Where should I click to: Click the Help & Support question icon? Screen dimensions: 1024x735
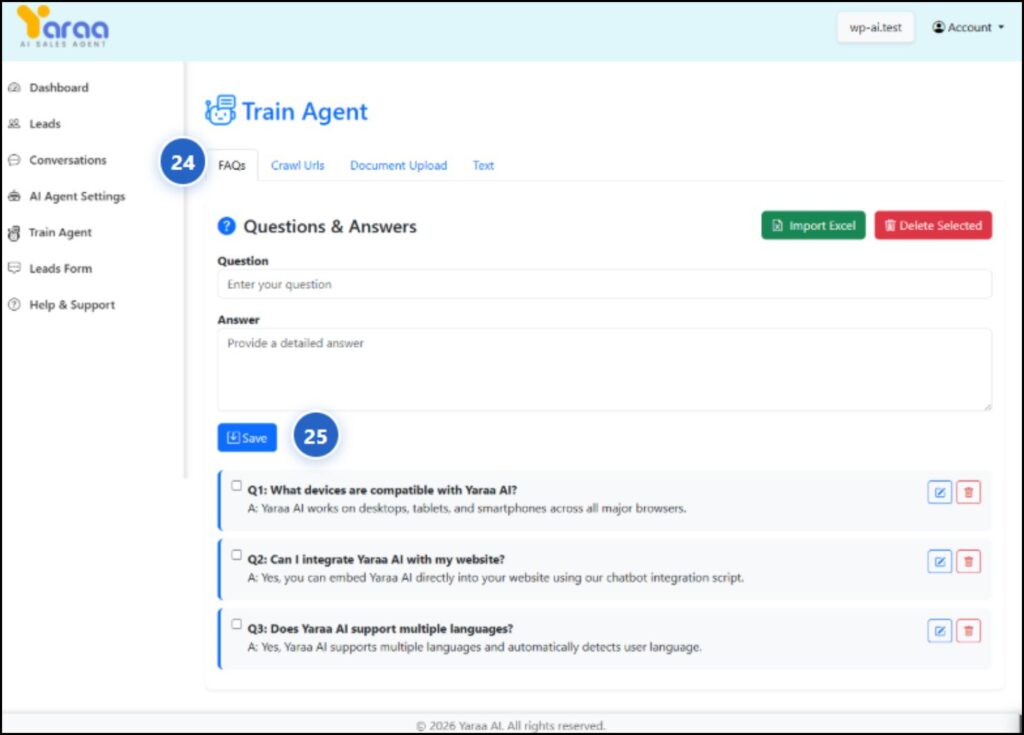tap(14, 304)
